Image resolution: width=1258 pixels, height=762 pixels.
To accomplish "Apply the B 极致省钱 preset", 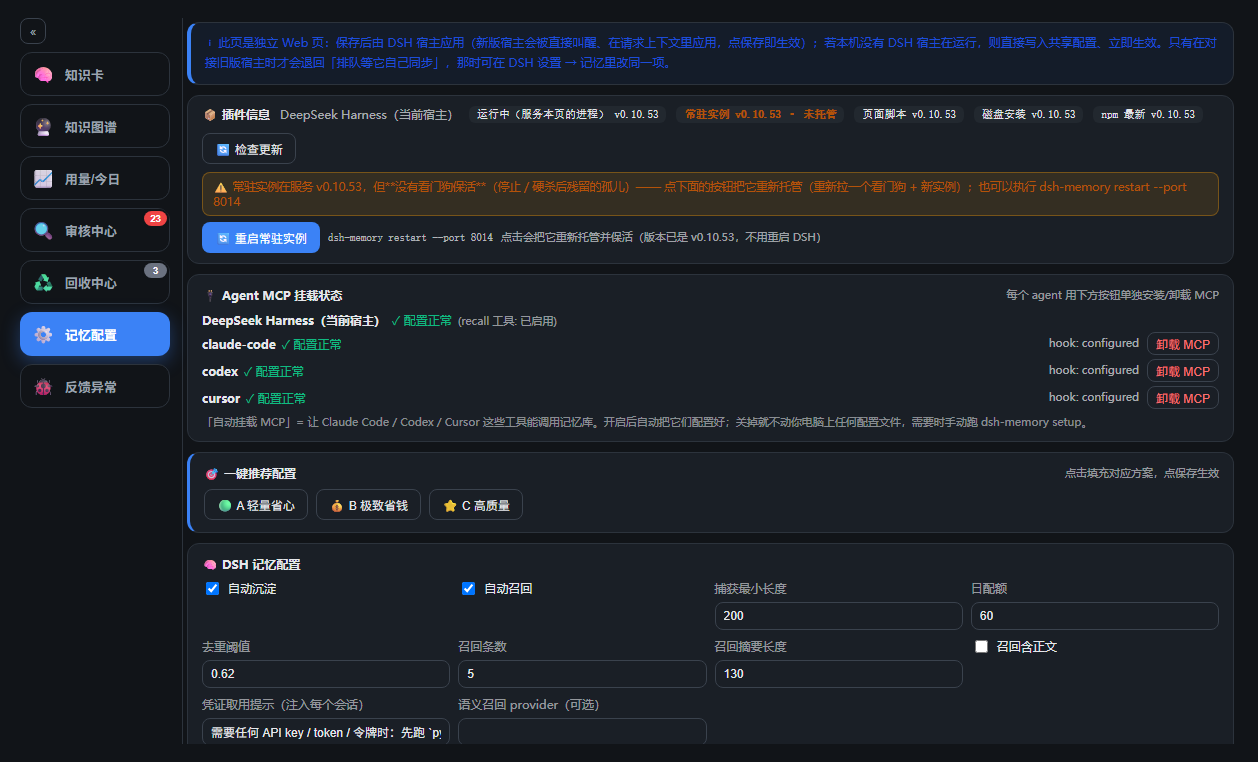I will pyautogui.click(x=369, y=505).
